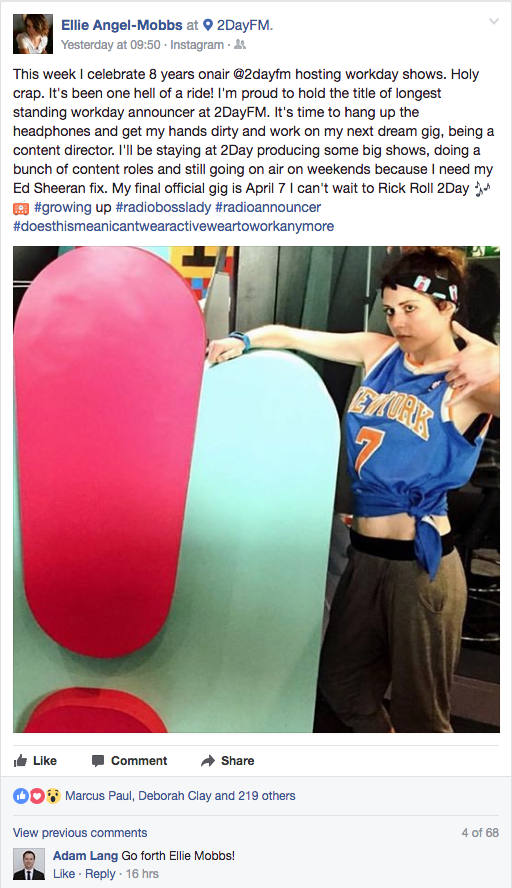The height and width of the screenshot is (888, 512).
Task: Open the post photo in viewer
Action: (256, 489)
